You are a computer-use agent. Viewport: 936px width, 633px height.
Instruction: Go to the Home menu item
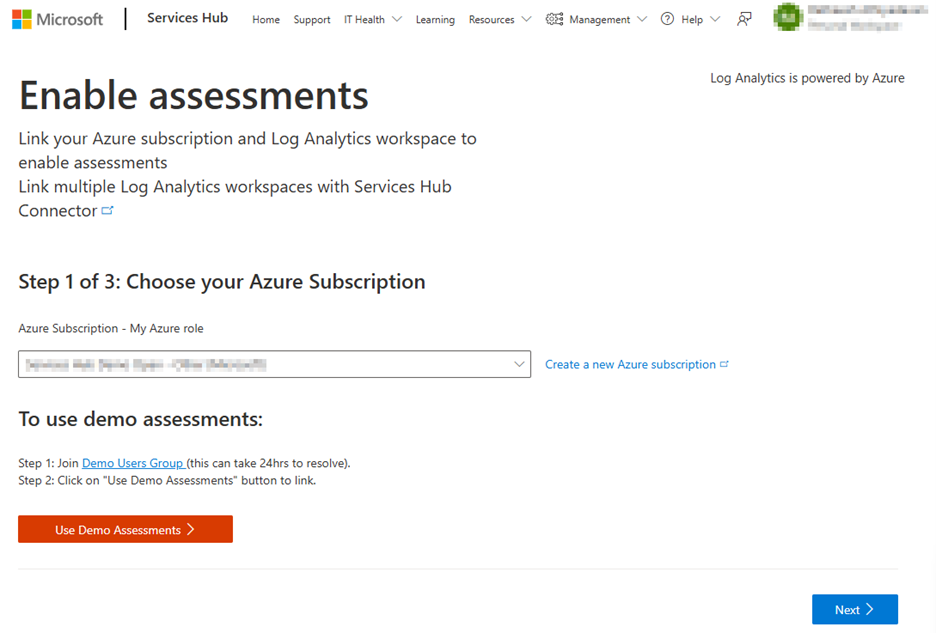point(266,20)
